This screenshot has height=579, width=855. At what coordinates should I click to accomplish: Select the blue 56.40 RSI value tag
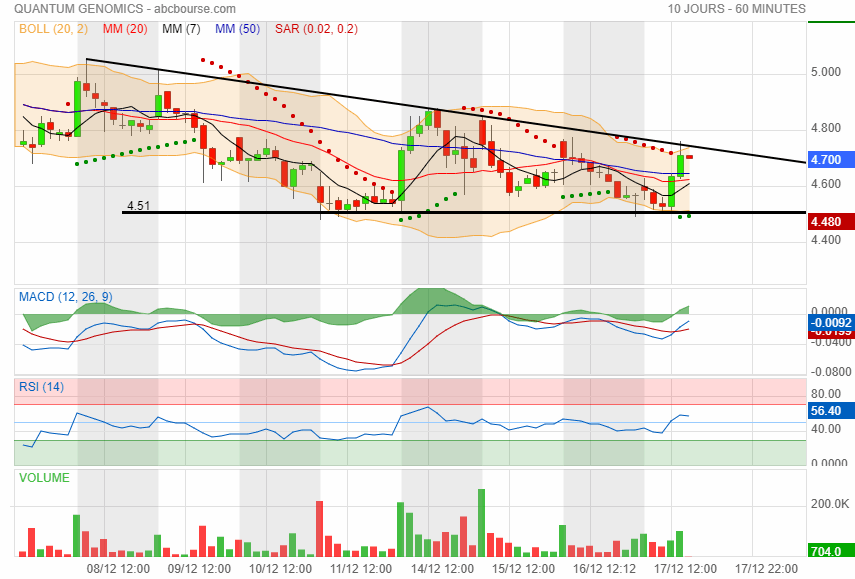pos(831,411)
